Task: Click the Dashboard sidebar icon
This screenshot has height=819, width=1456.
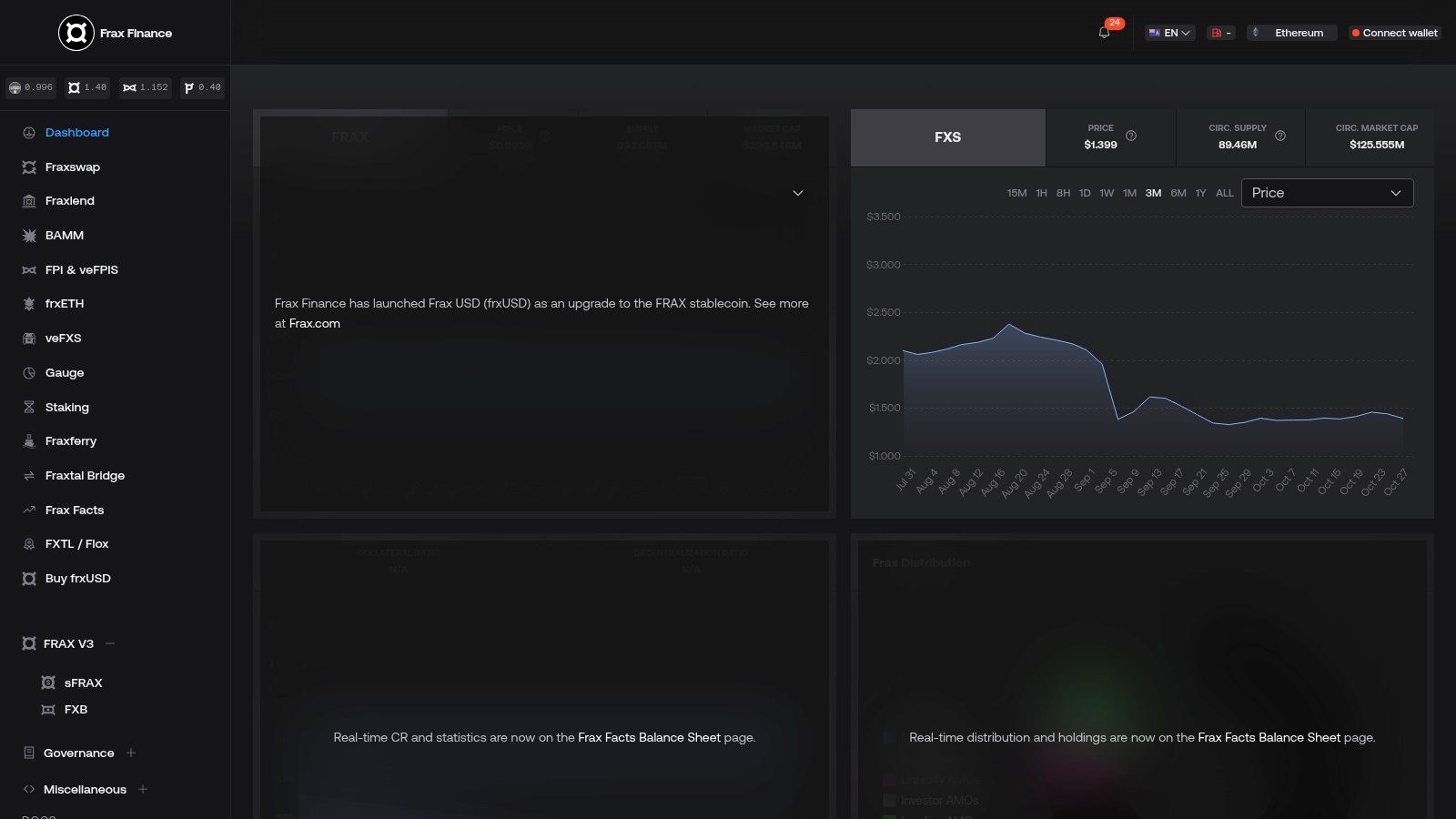Action: [29, 133]
